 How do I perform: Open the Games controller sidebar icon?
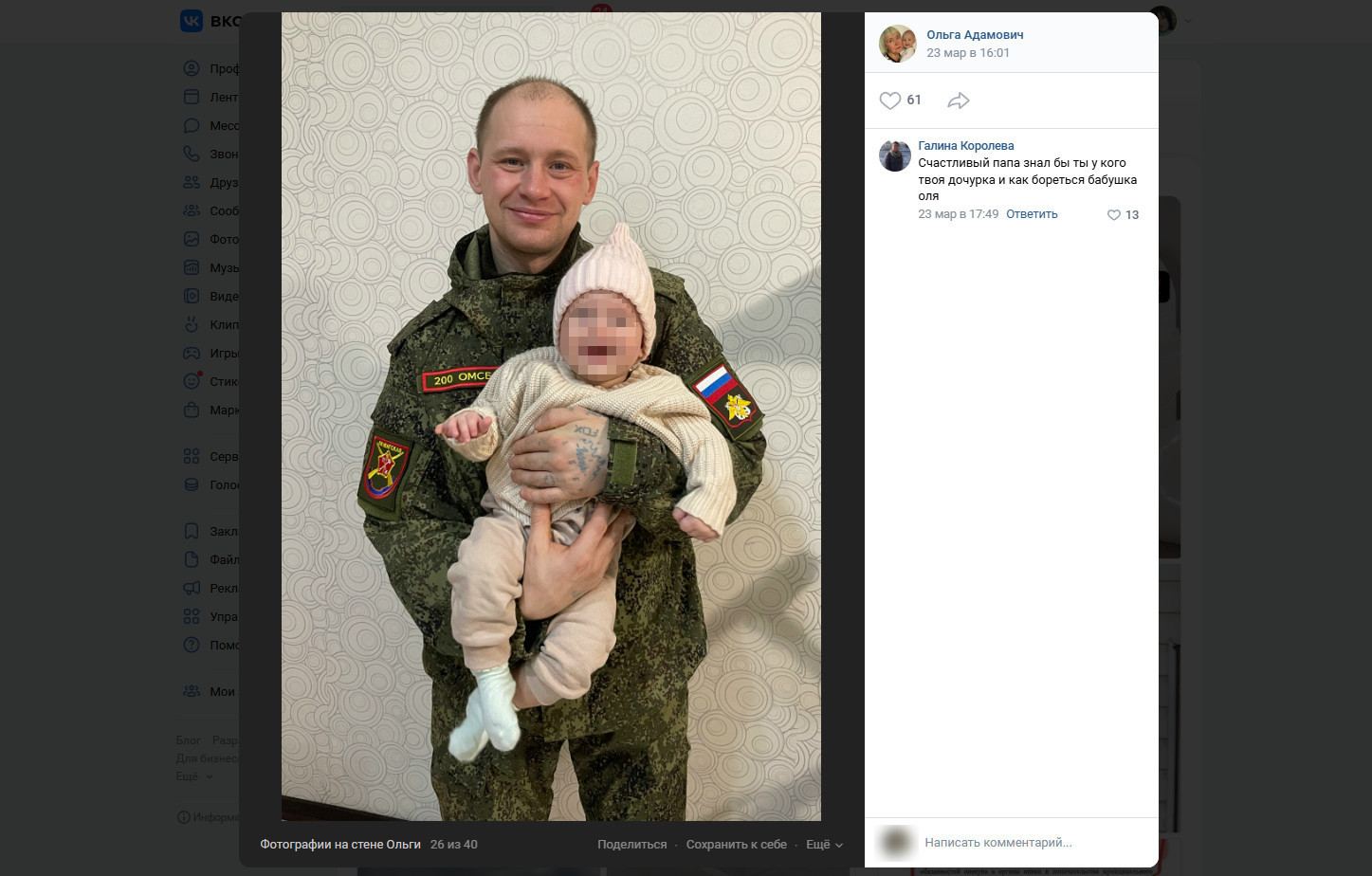(x=192, y=353)
